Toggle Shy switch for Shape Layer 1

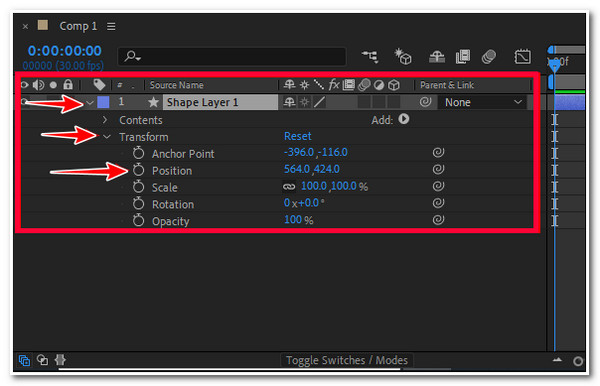pos(289,102)
